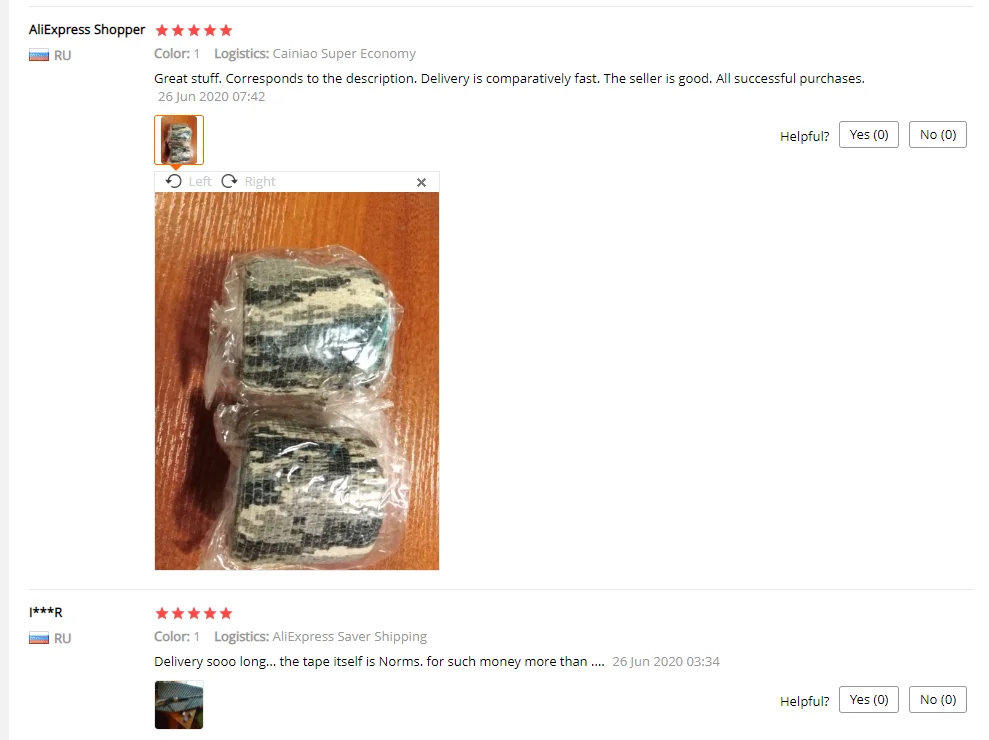Click Russian flag icon beside AliExpress Shopper

[38, 56]
